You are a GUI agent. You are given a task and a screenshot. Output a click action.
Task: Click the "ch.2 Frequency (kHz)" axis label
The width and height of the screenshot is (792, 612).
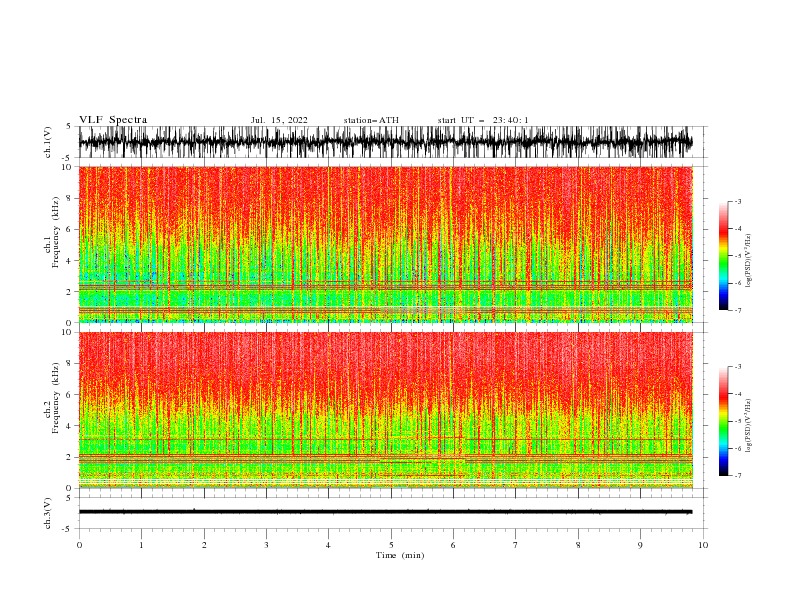point(52,398)
